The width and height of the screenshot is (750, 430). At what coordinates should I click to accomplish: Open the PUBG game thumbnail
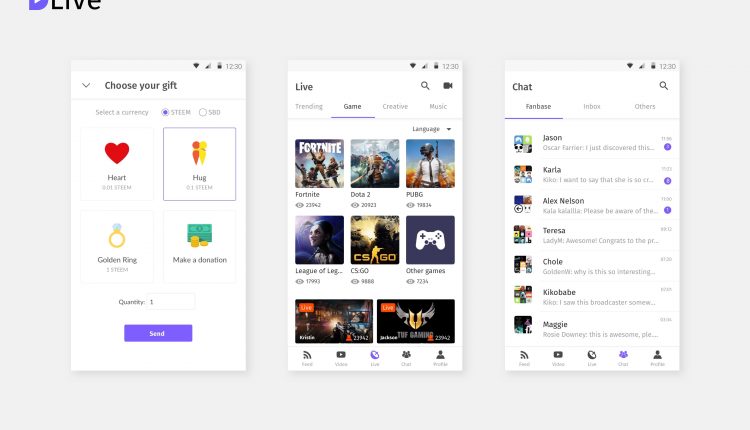(x=430, y=164)
